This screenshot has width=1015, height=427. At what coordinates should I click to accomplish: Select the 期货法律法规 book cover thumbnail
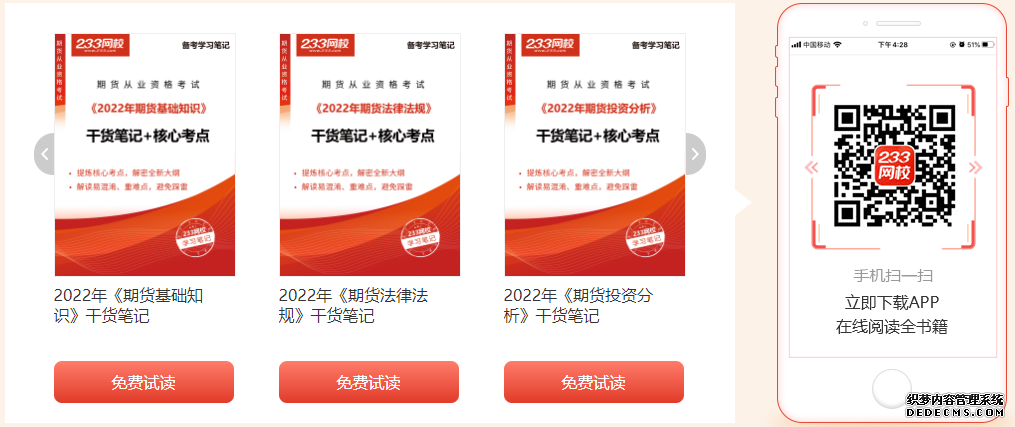pyautogui.click(x=370, y=155)
